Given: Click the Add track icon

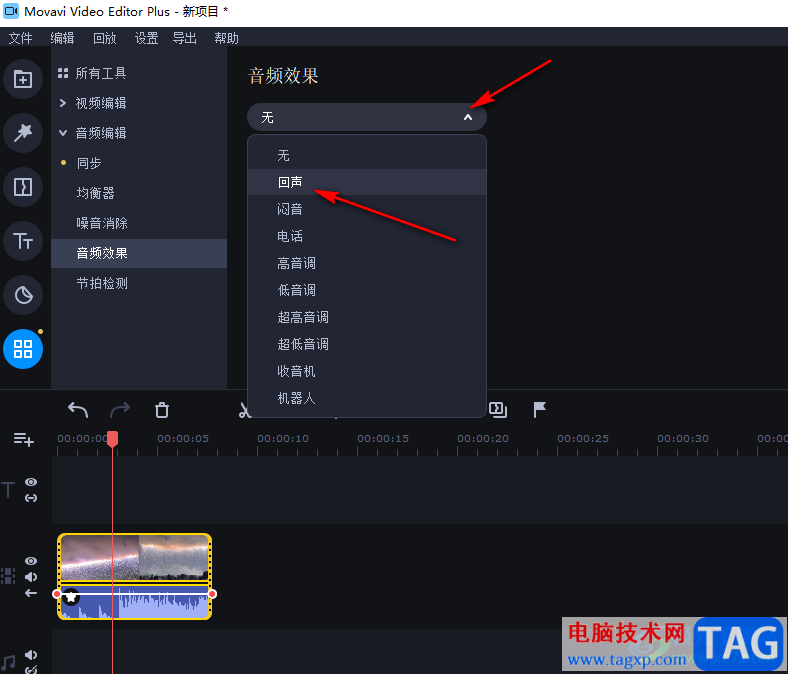Looking at the screenshot, I should 24,439.
